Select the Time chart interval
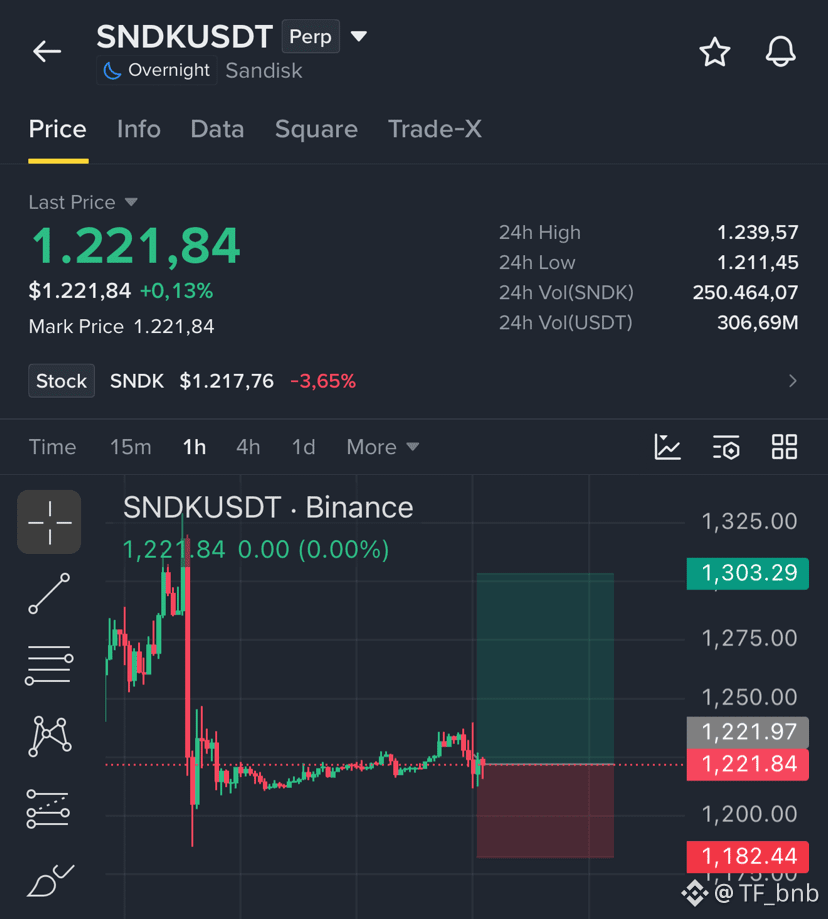Image resolution: width=828 pixels, height=919 pixels. click(52, 447)
